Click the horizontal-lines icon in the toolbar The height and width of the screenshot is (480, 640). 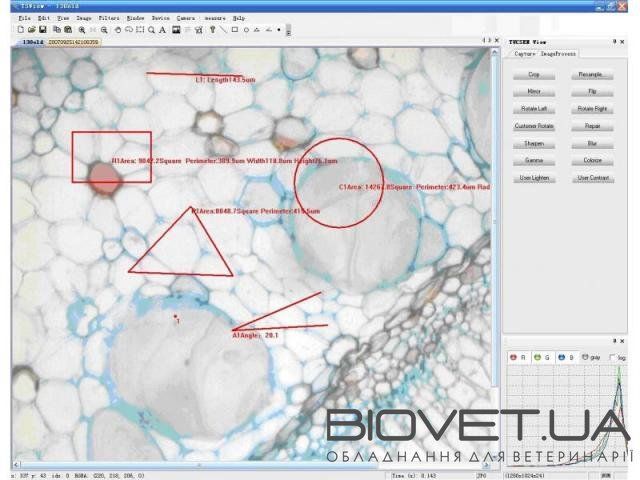[188, 30]
